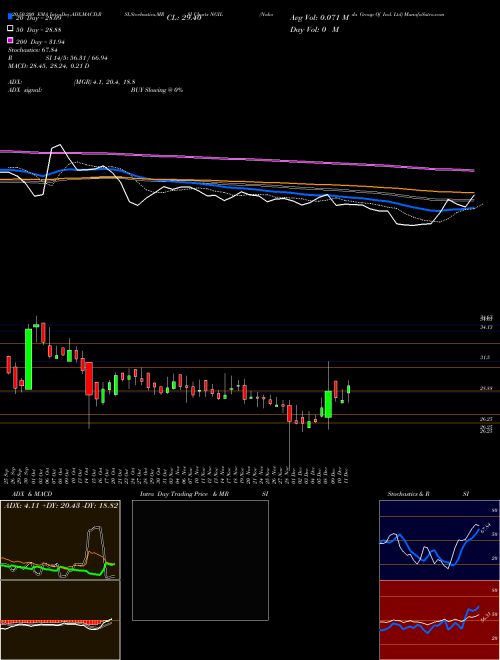
Task: Click the 'ADX: 4.11 +DY: 20.43 -DY: 18.82' header
Action: pyautogui.click(x=61, y=505)
